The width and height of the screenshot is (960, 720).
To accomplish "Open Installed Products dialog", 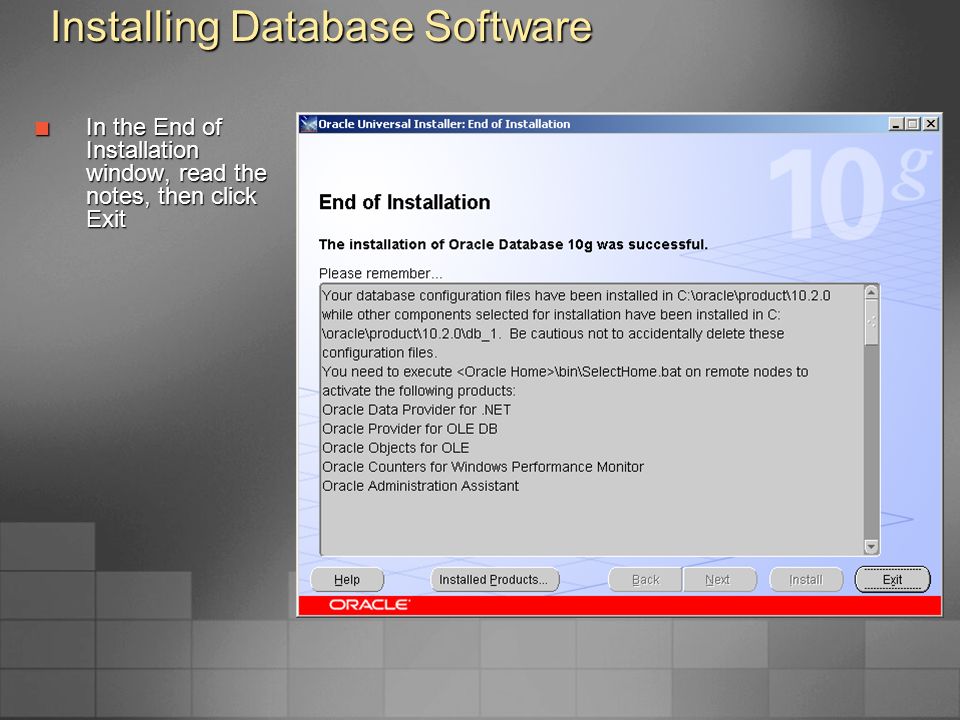I will 495,579.
